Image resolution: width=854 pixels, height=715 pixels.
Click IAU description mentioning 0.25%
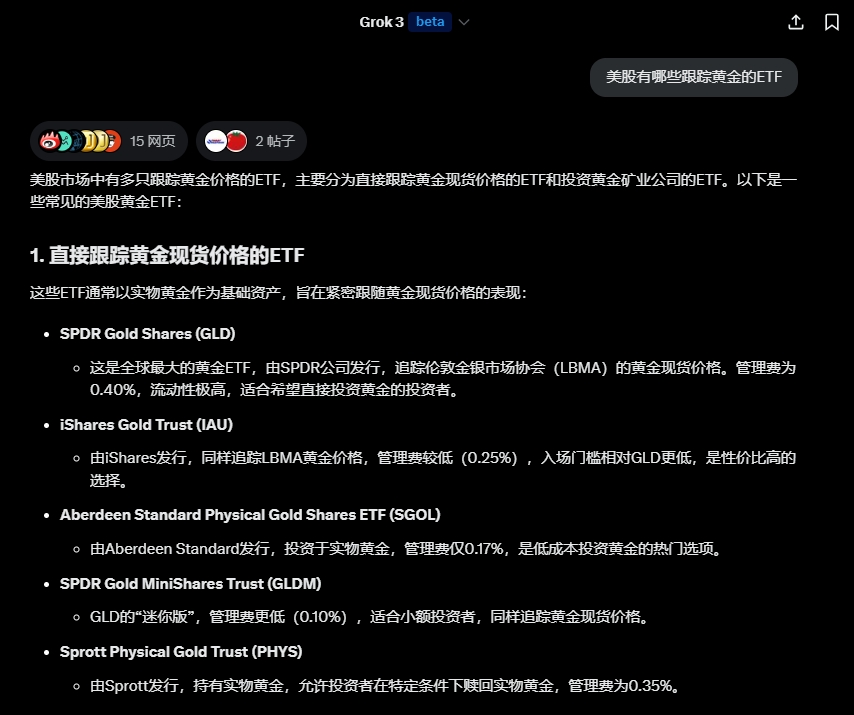point(443,469)
